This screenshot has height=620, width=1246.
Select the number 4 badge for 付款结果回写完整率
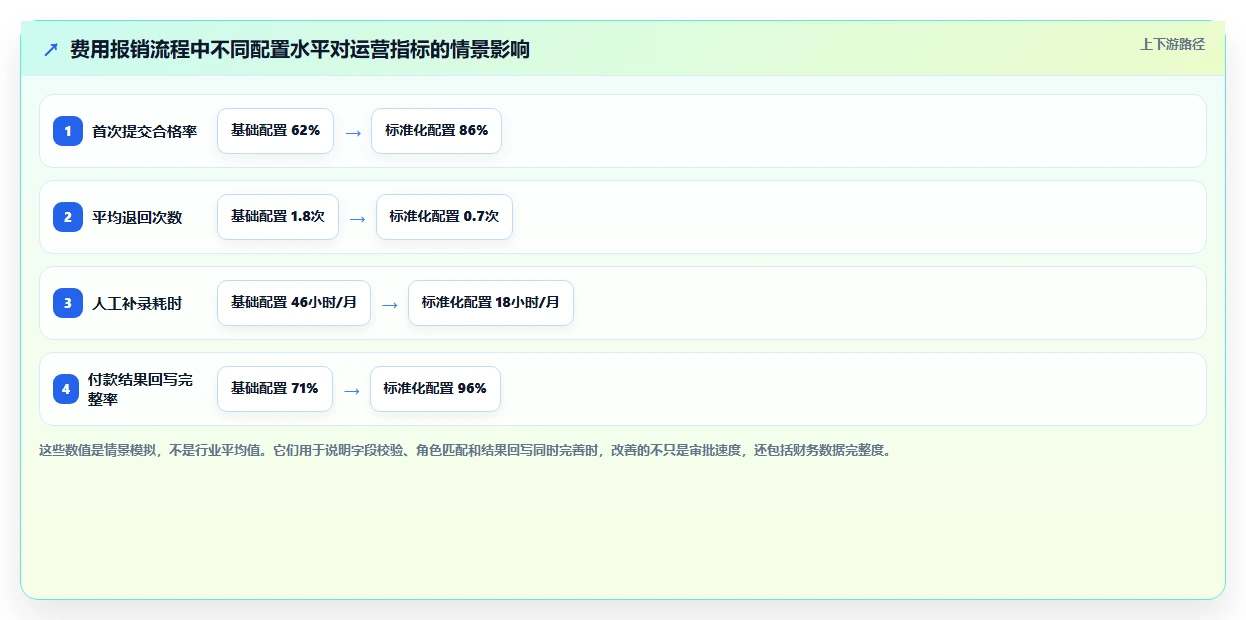(x=67, y=389)
